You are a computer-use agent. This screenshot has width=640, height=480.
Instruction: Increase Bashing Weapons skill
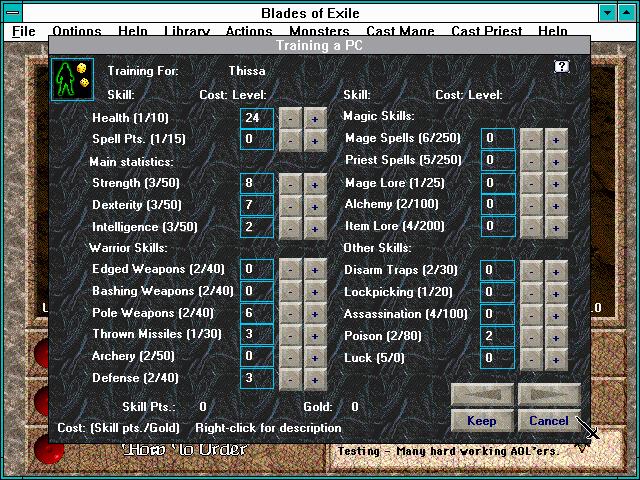click(315, 292)
